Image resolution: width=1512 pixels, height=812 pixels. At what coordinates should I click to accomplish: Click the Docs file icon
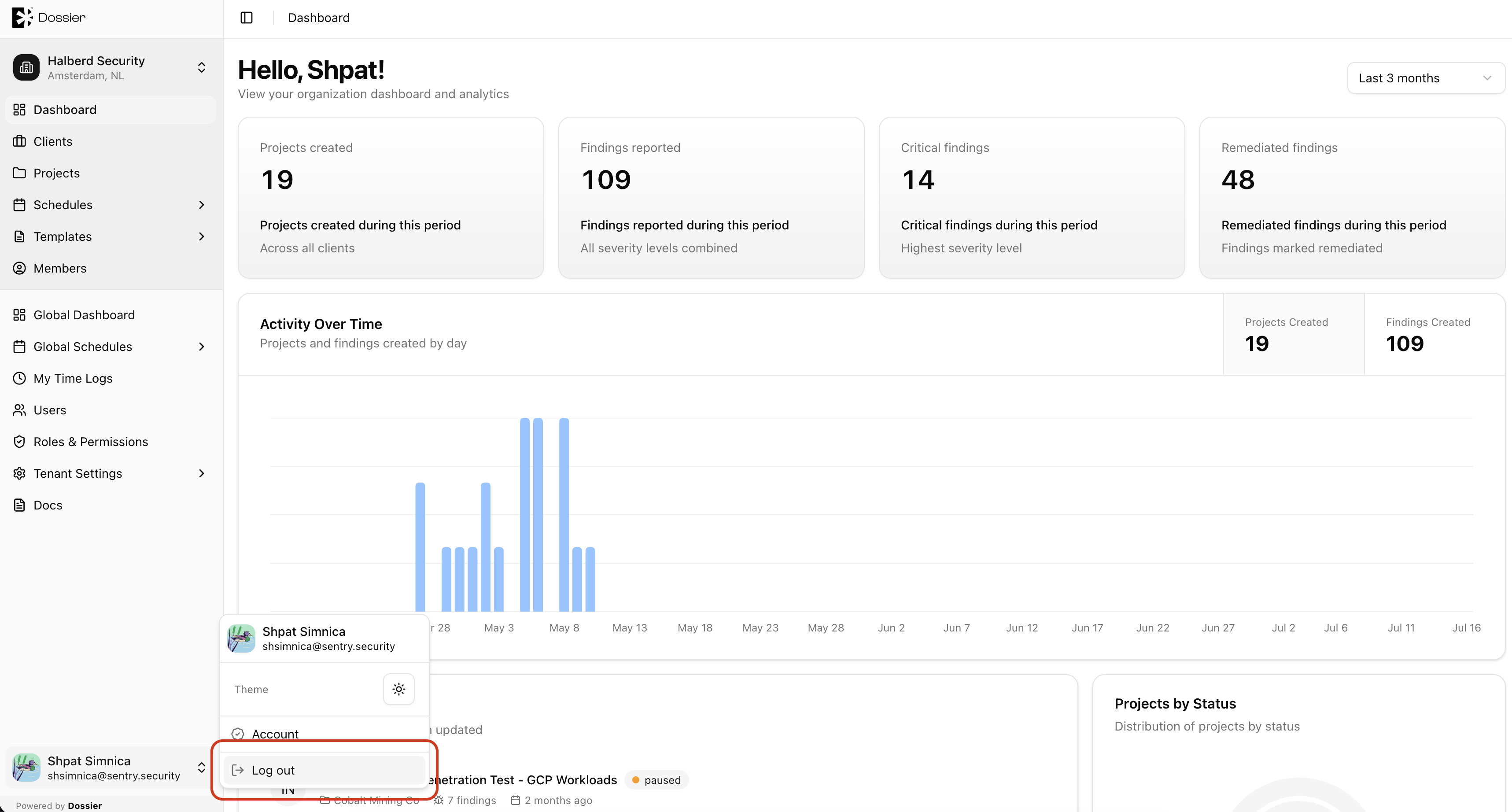pyautogui.click(x=19, y=506)
